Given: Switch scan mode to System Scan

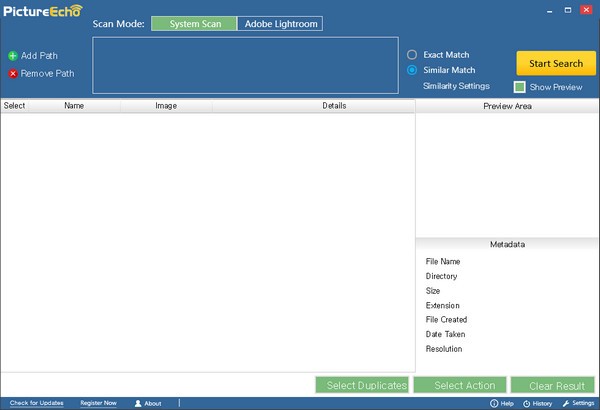Looking at the screenshot, I should 194,23.
